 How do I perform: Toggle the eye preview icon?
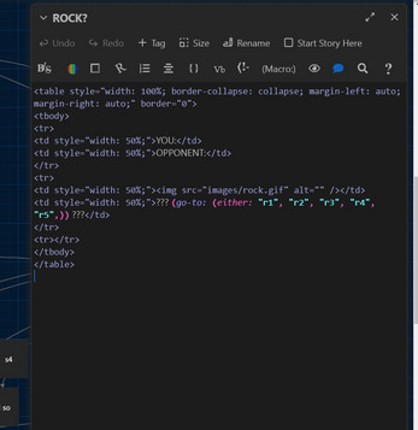[314, 69]
